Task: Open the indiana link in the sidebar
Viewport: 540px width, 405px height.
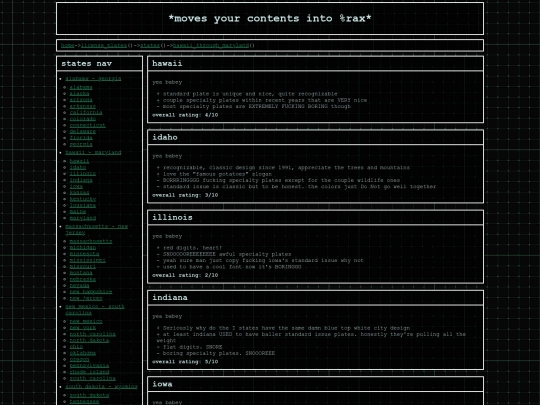Action: [81, 180]
